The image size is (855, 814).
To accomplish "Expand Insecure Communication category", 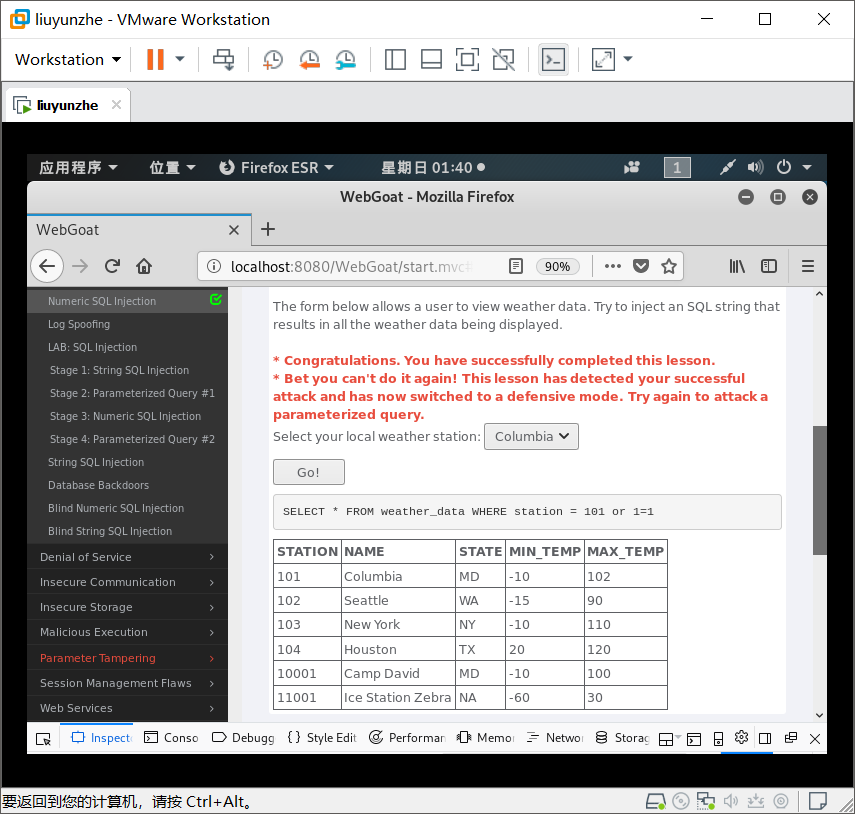I will coord(128,582).
